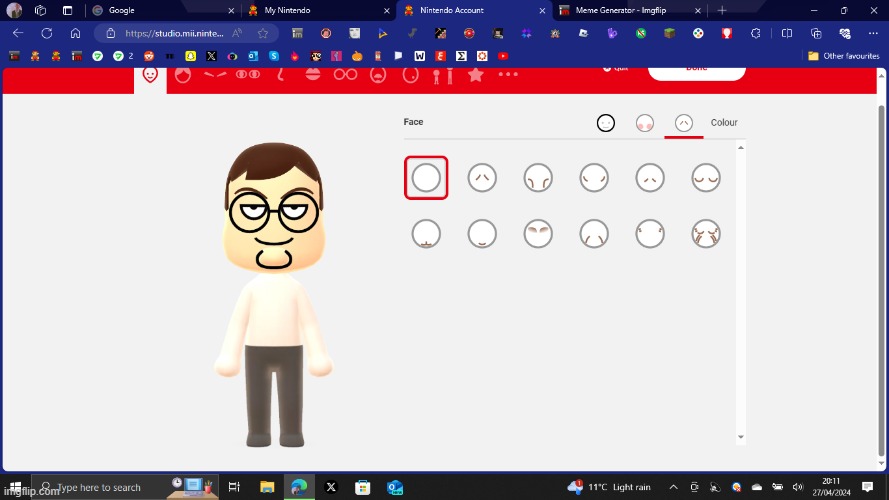Open the Other favourites folder
Screen dimensions: 889x500
843,56
